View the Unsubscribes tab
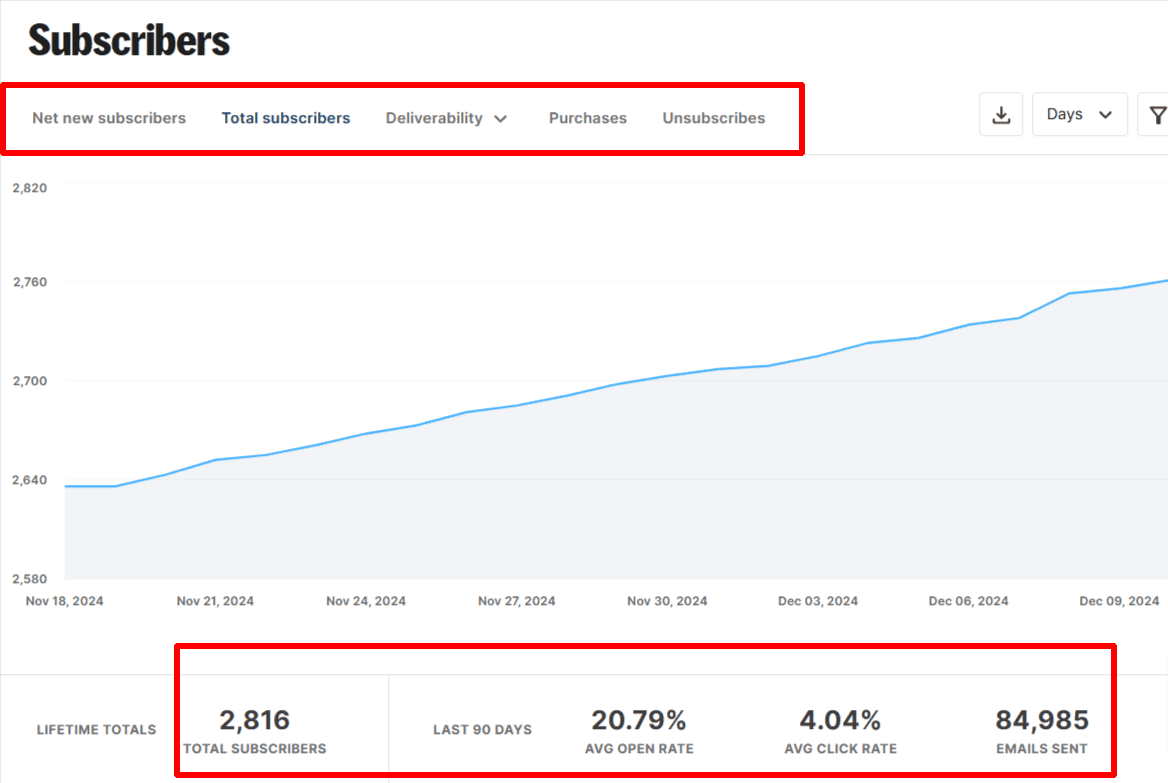The image size is (1168, 783). (x=713, y=118)
